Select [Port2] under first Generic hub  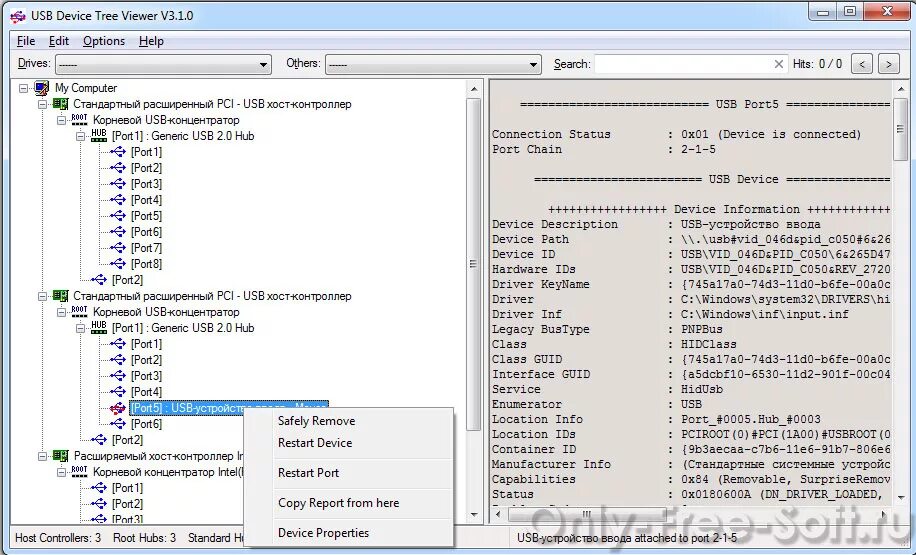(146, 168)
